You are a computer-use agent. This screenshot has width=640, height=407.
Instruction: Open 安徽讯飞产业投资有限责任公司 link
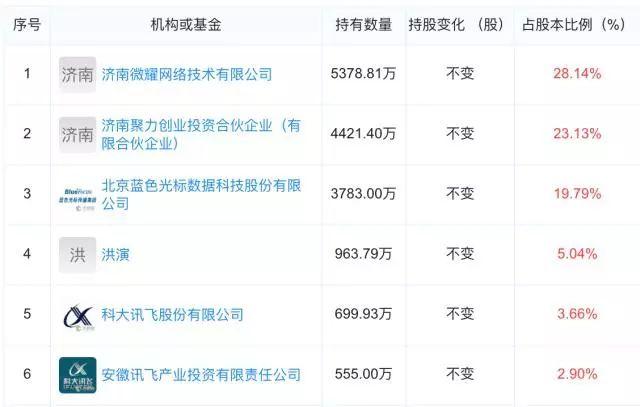pos(200,374)
